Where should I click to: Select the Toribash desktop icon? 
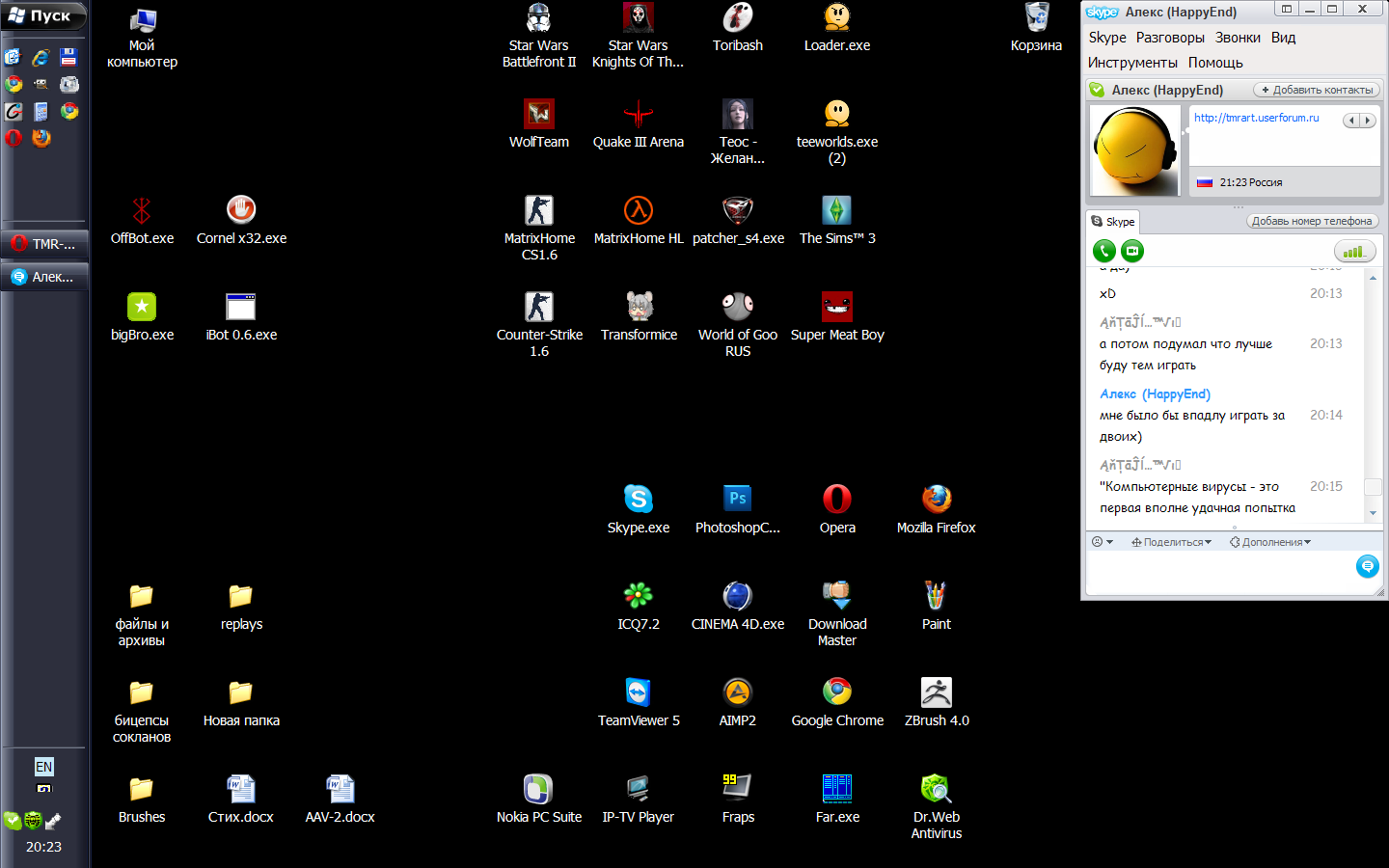(x=738, y=28)
